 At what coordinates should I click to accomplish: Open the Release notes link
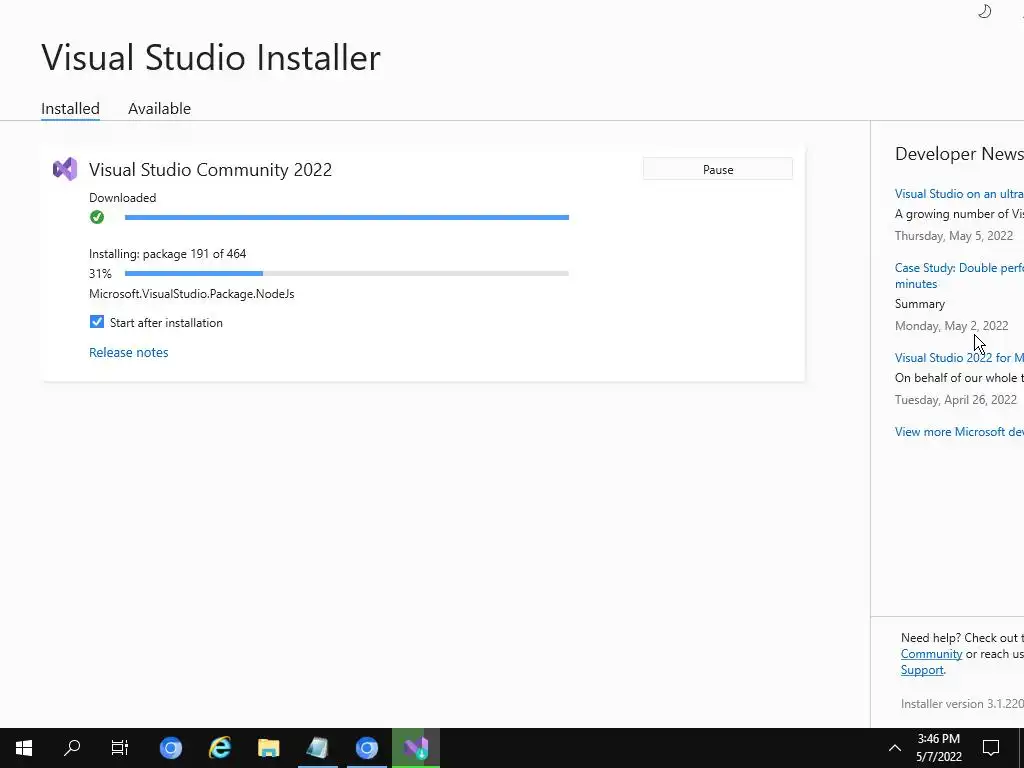coord(129,352)
